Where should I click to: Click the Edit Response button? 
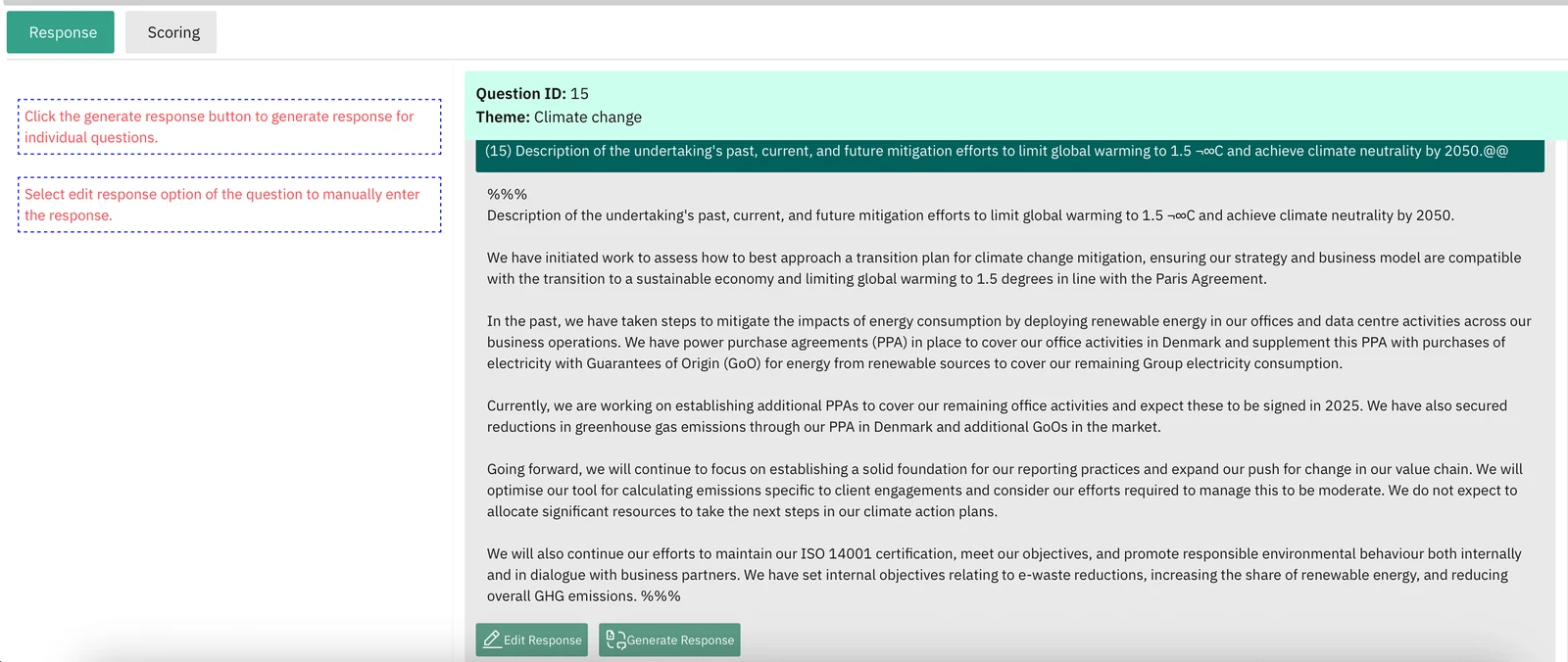coord(532,639)
